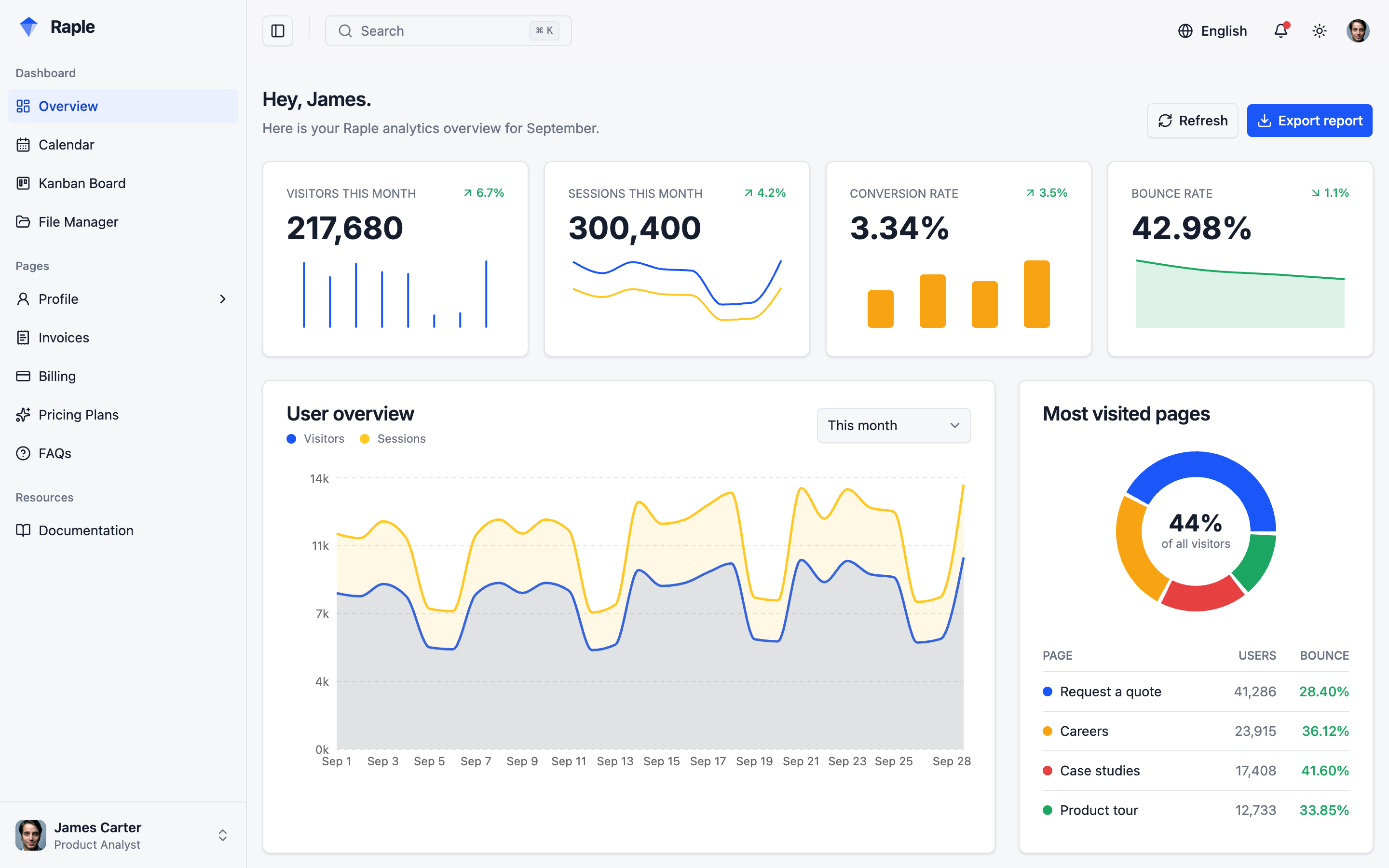The image size is (1389, 868).
Task: Switch theme with the sun icon
Action: click(1320, 31)
